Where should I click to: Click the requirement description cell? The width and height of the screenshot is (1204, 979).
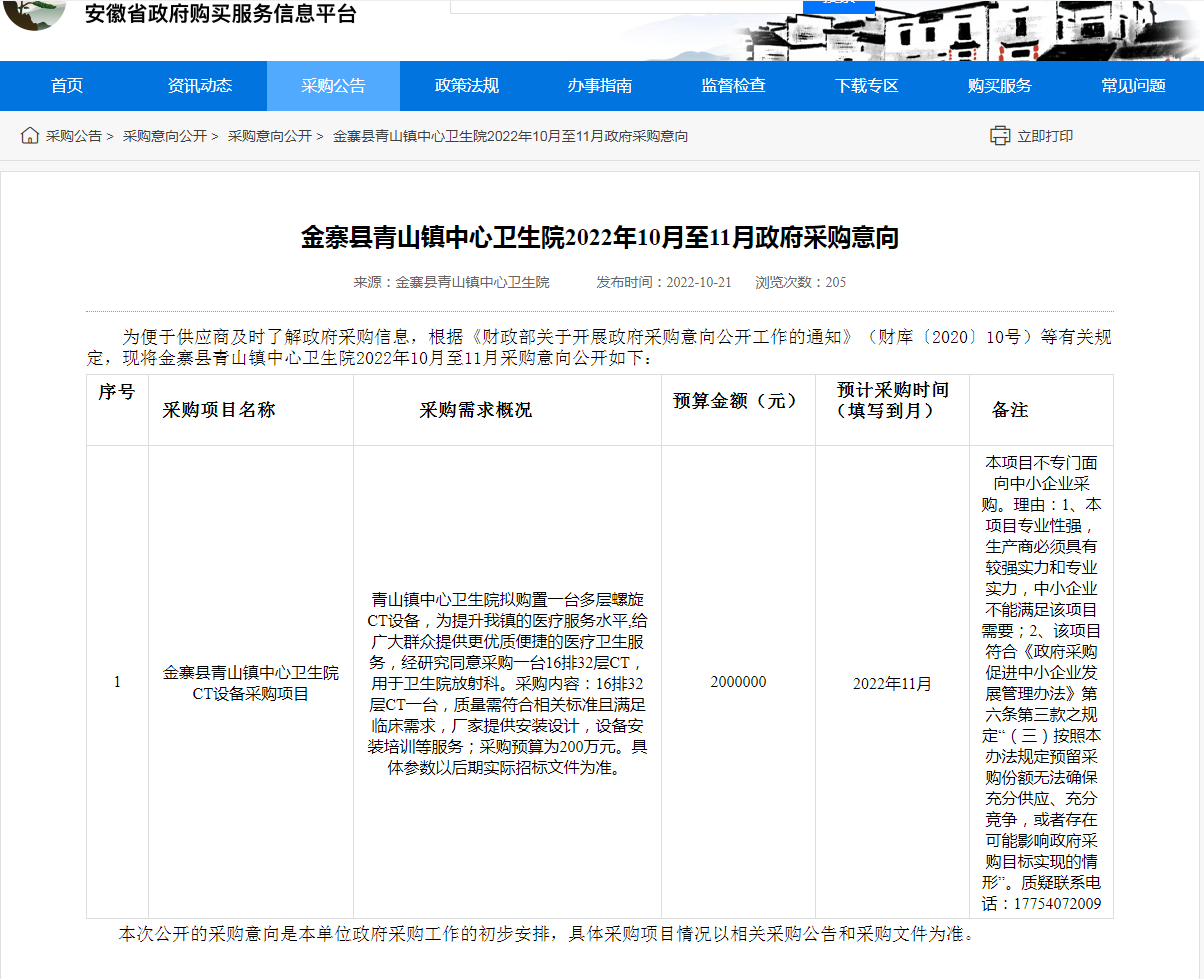[508, 683]
